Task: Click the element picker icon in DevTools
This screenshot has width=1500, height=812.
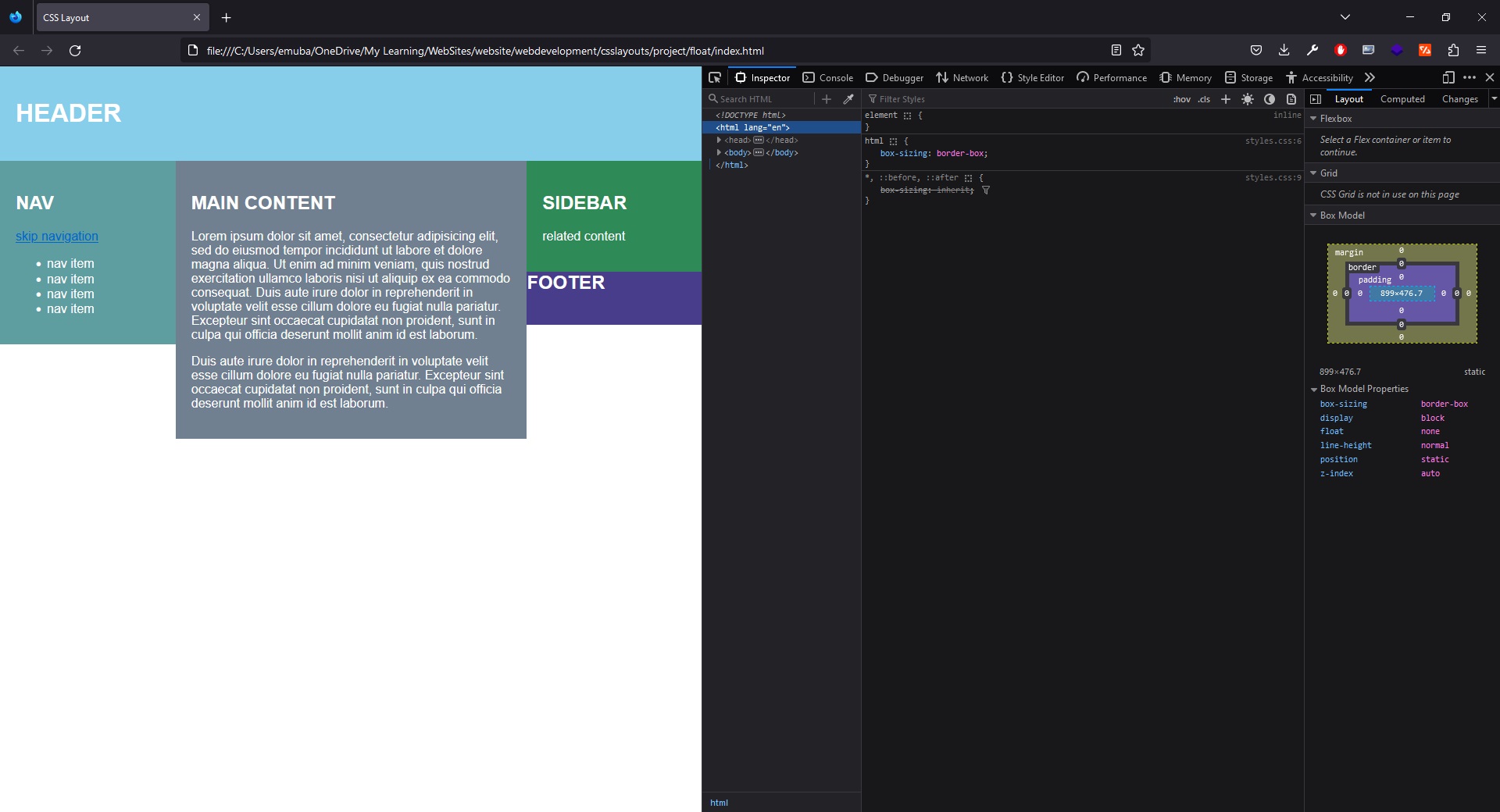Action: pyautogui.click(x=714, y=77)
